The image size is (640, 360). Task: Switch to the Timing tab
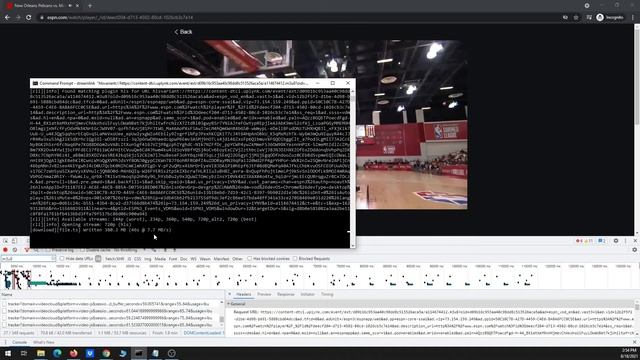click(x=327, y=294)
